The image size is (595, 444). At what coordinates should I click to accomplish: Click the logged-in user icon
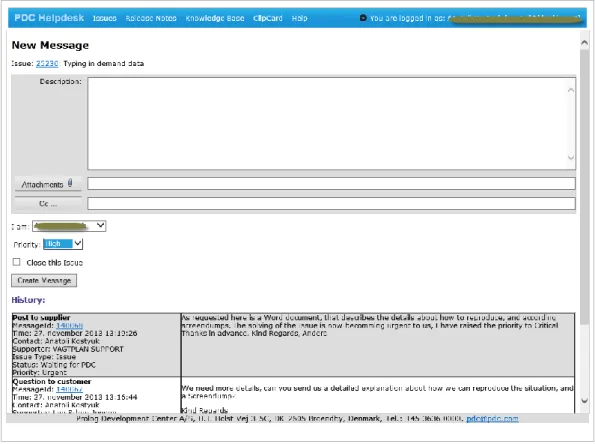click(x=363, y=17)
